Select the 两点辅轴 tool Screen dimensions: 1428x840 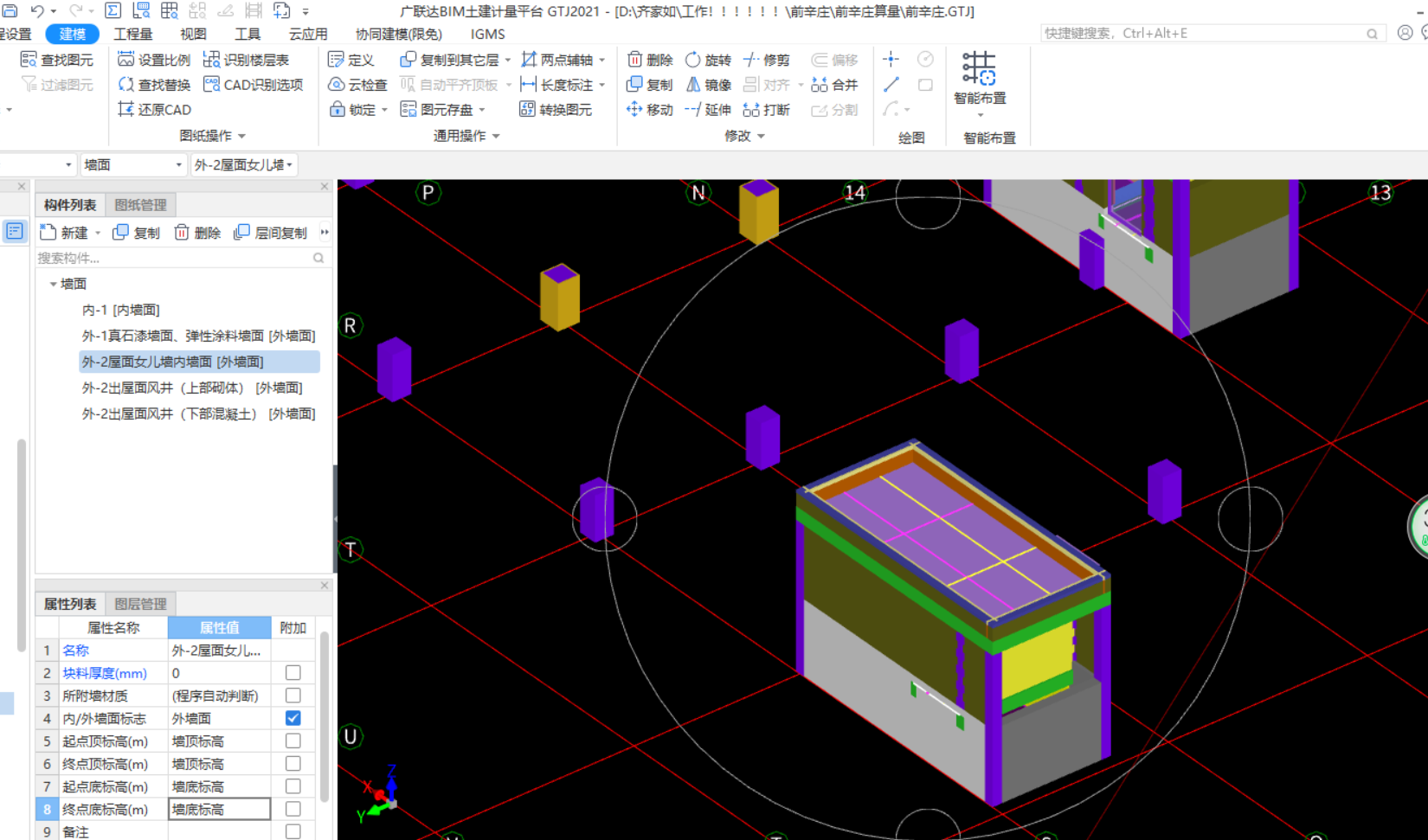[556, 60]
